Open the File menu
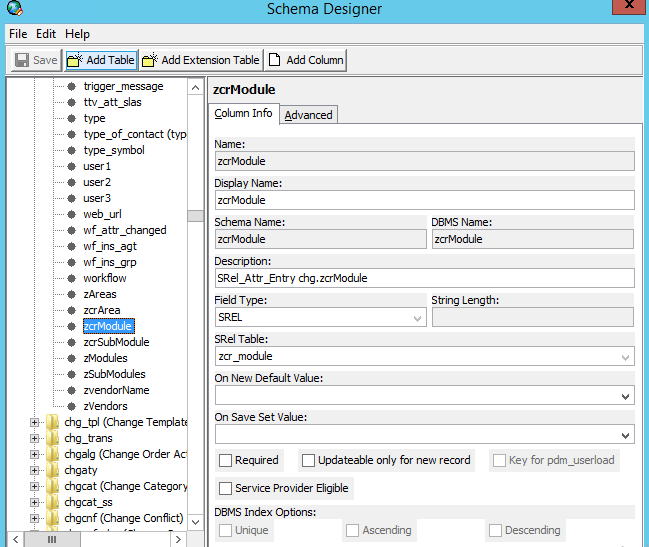Image resolution: width=649 pixels, height=547 pixels. click(18, 34)
